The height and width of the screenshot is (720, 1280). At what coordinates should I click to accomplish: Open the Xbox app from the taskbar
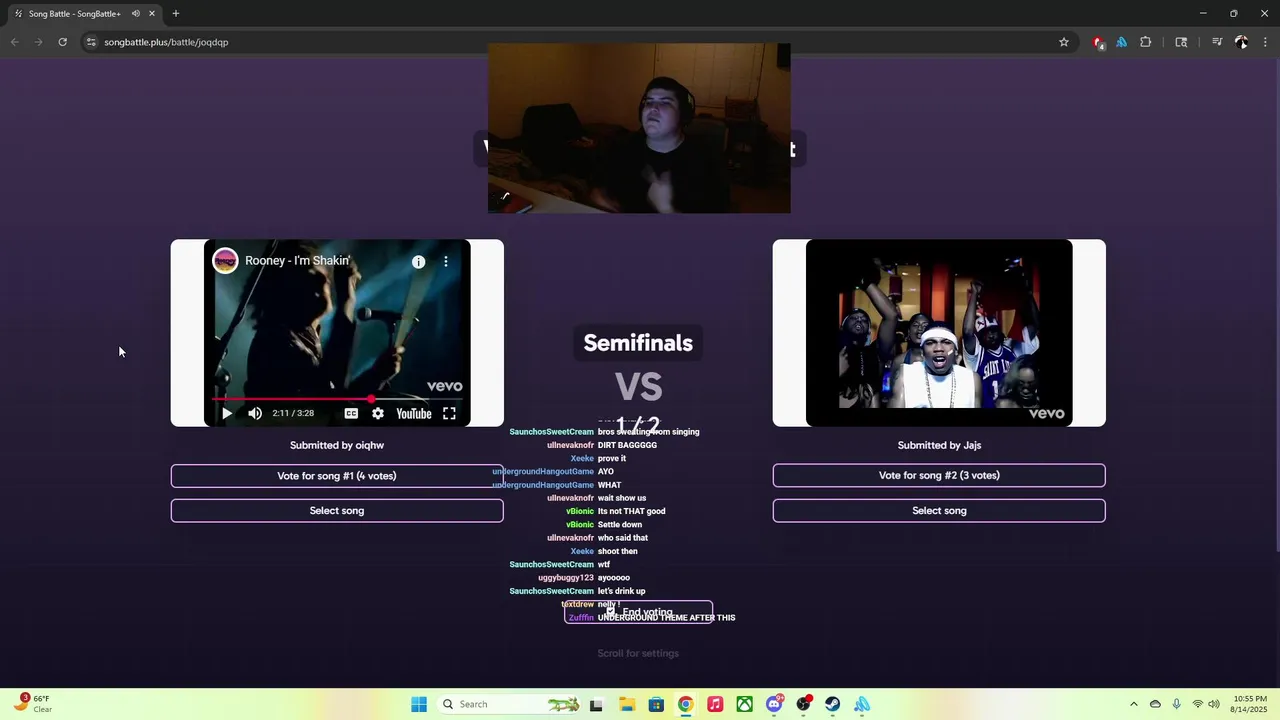click(x=745, y=704)
